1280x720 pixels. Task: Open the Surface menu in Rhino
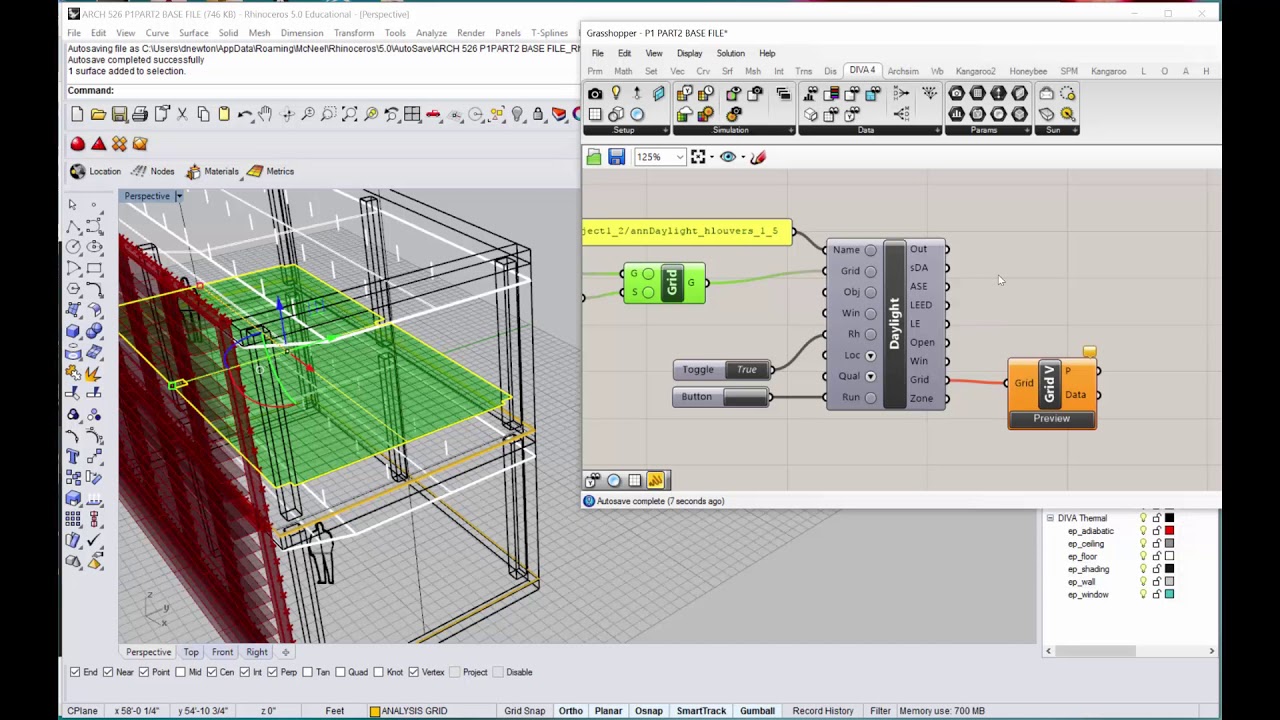tap(193, 33)
